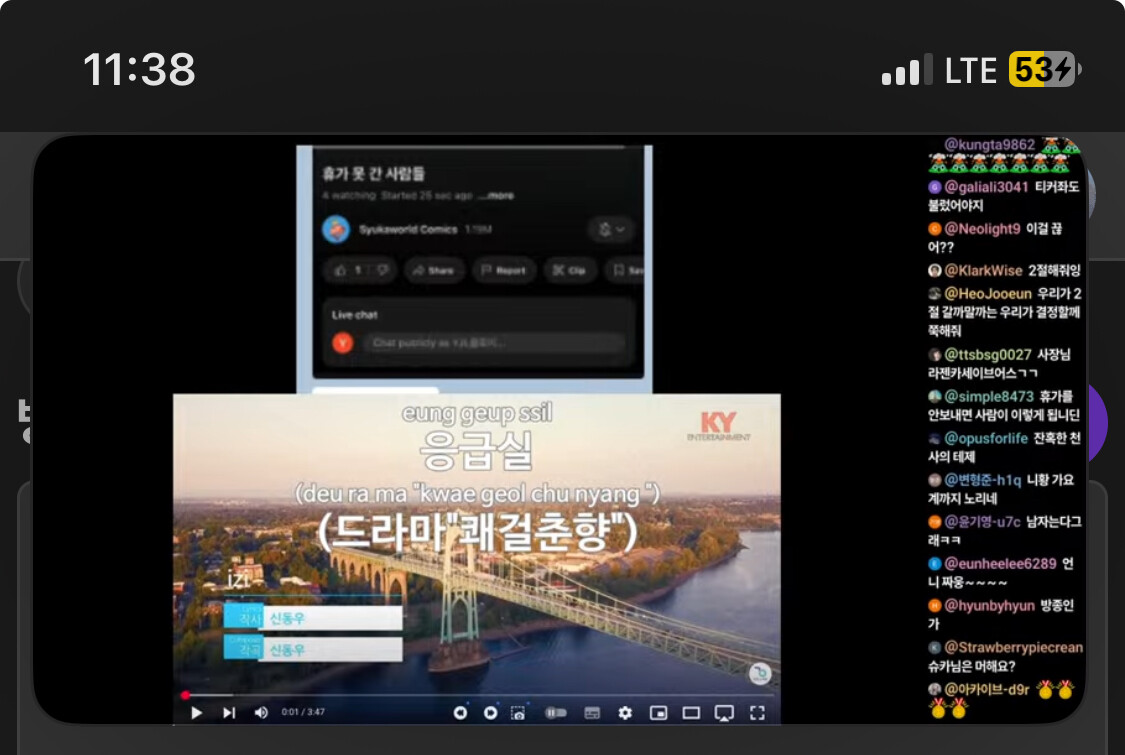1125x755 pixels.
Task: Click the Chat publicly input field
Action: 493,343
